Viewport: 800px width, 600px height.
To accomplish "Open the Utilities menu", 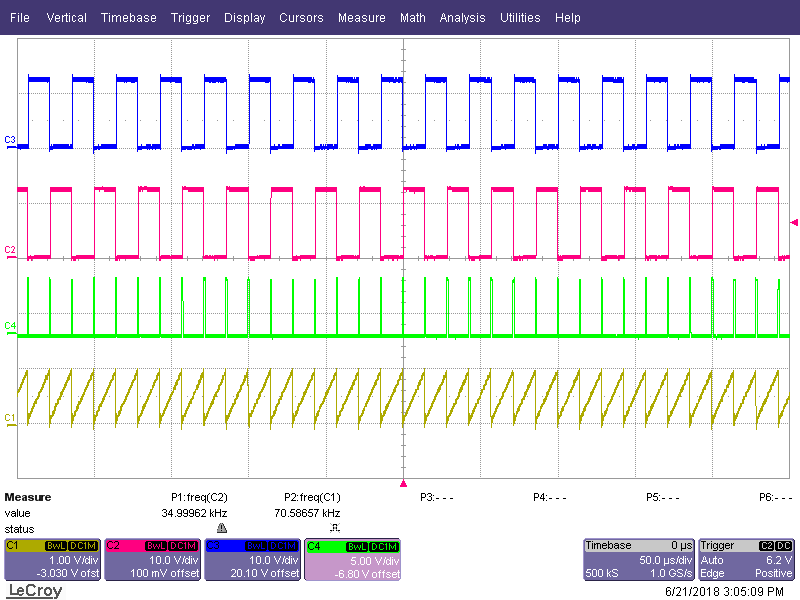I will pos(520,18).
